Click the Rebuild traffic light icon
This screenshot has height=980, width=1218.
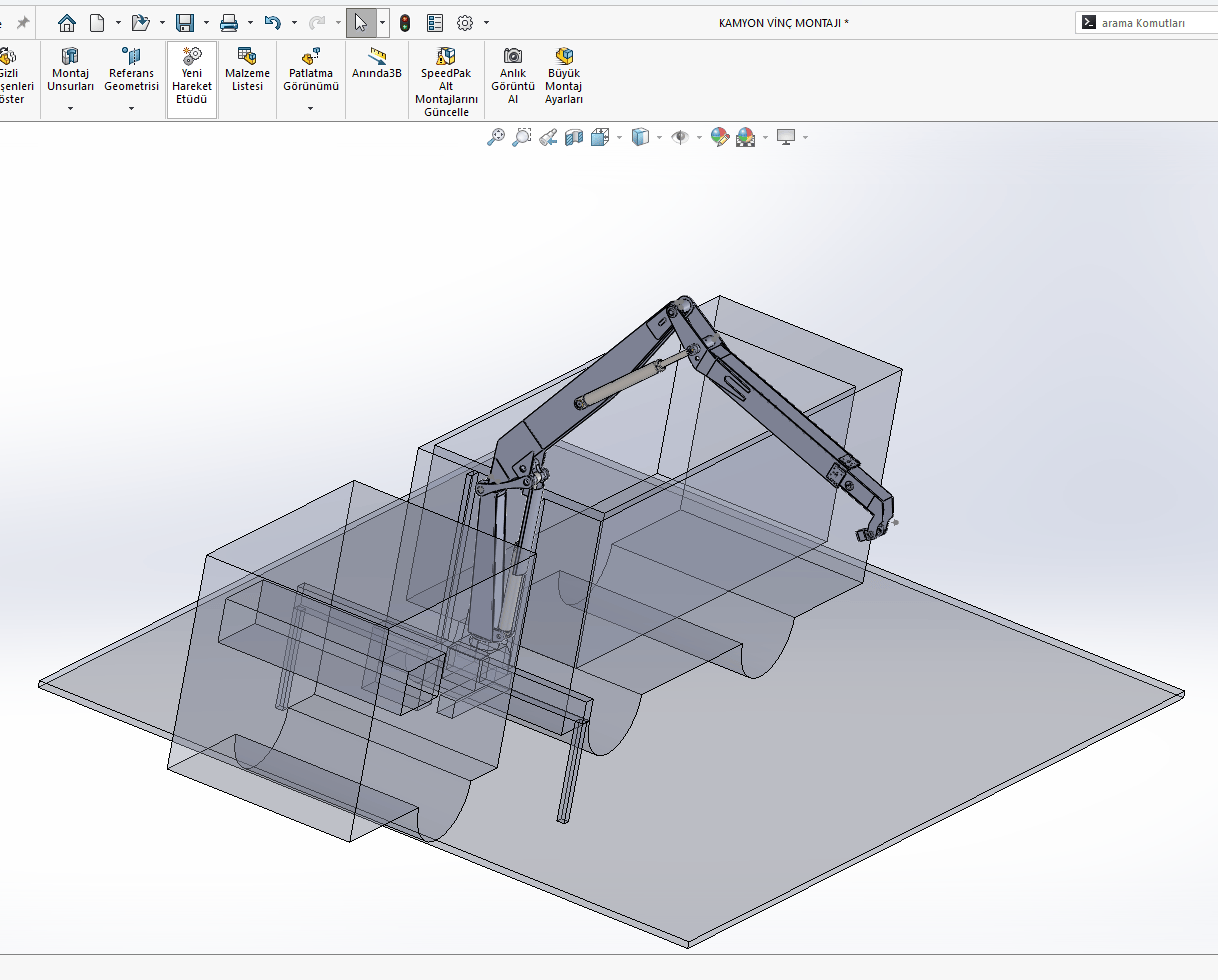(x=405, y=22)
